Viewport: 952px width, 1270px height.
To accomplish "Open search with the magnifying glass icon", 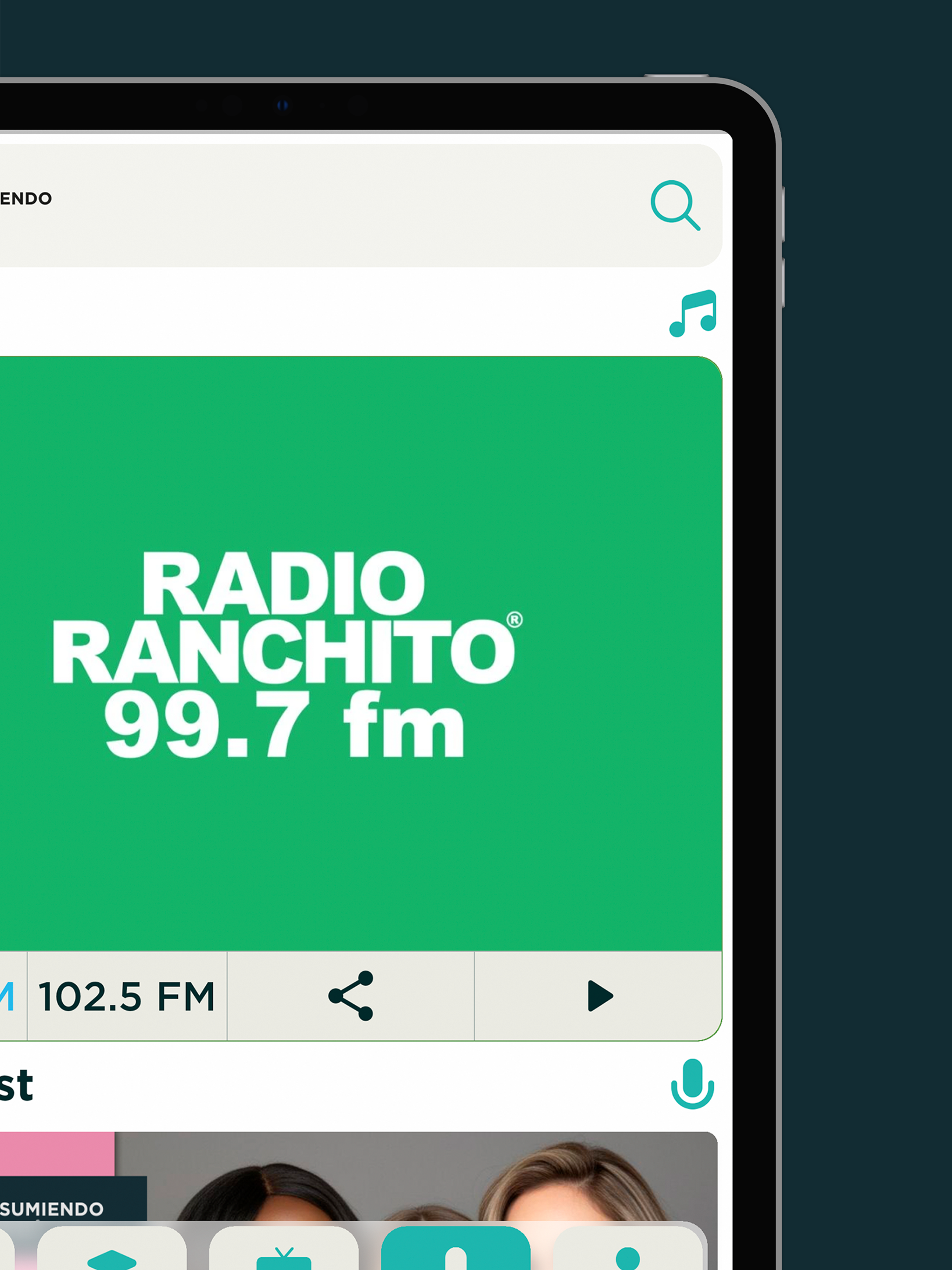I will 675,205.
